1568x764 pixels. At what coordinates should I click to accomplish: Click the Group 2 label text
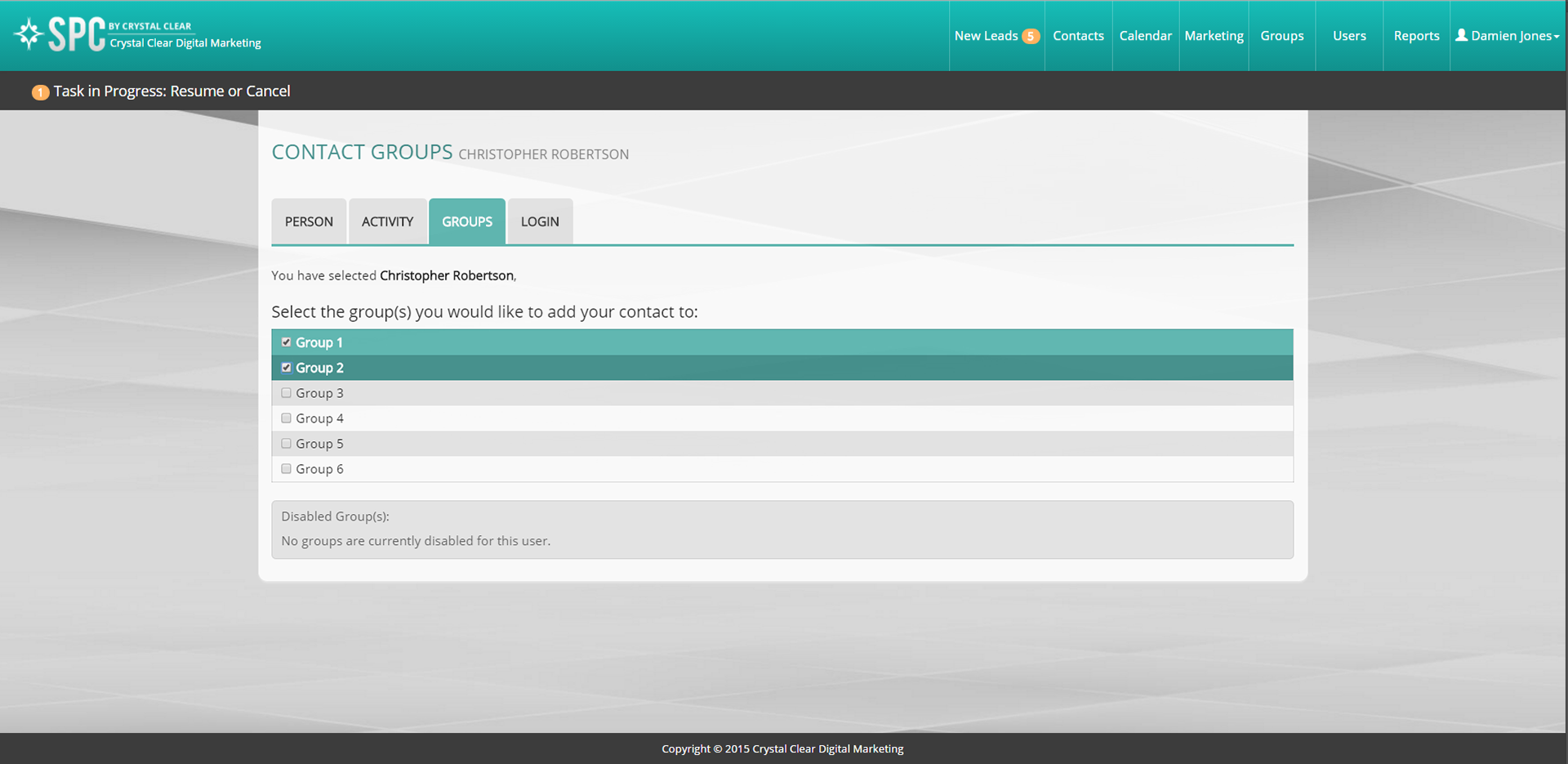319,368
